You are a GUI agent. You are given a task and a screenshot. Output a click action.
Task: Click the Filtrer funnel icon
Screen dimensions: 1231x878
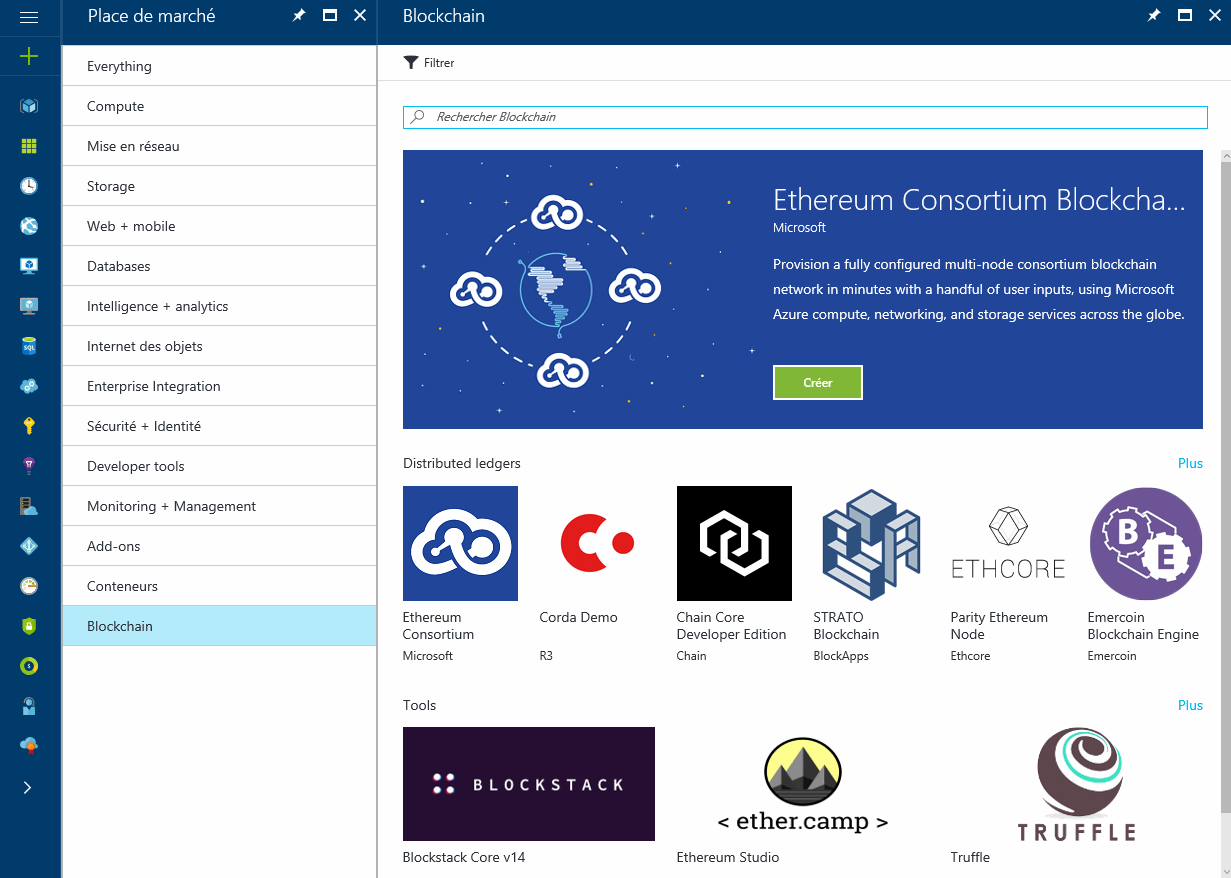tap(410, 62)
